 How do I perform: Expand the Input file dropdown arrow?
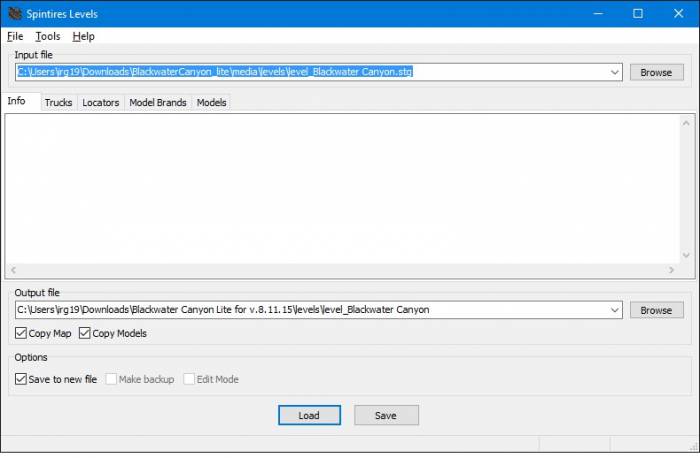click(615, 72)
